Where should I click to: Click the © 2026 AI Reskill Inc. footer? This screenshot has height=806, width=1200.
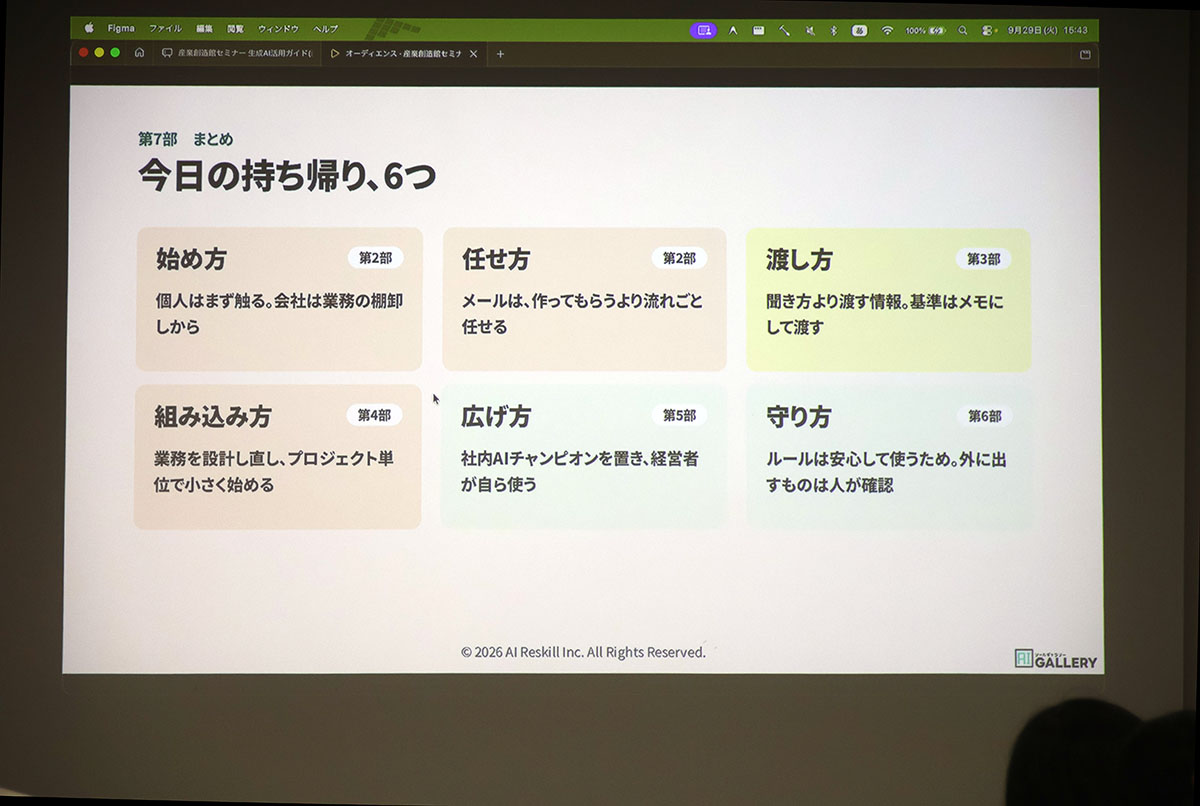583,652
